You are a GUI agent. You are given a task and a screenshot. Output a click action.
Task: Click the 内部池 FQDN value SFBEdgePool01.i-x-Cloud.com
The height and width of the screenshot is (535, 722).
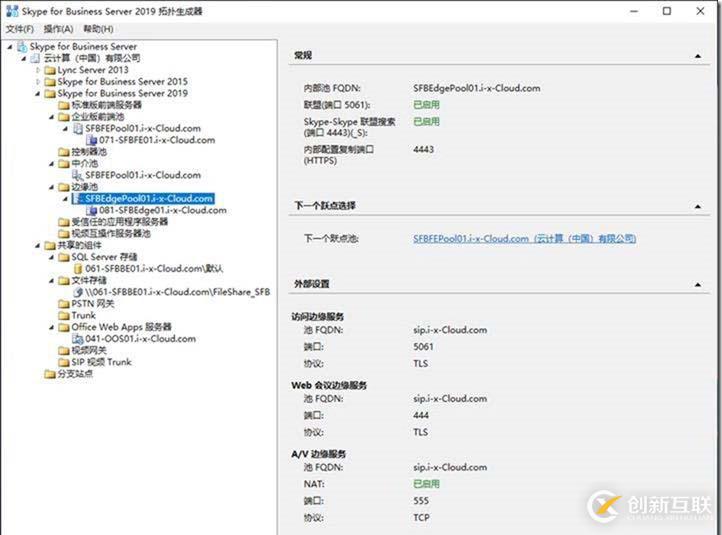477,88
